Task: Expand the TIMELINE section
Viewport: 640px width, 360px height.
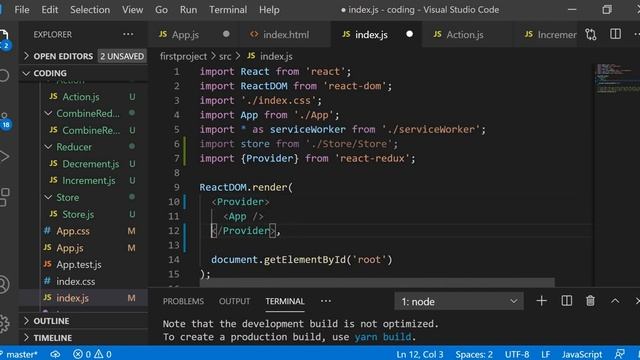Action: tap(84, 338)
